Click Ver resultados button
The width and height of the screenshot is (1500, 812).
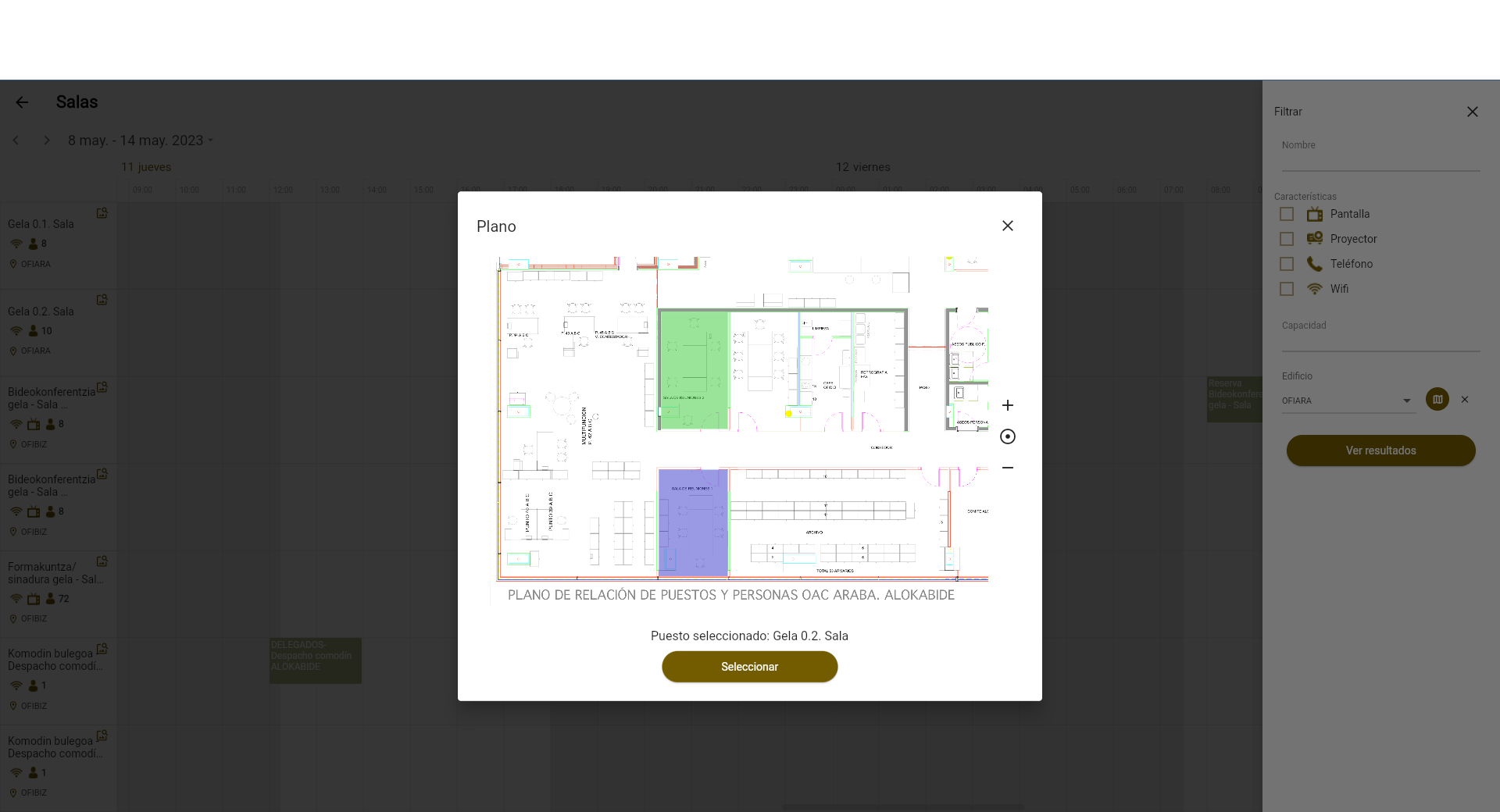(x=1380, y=451)
